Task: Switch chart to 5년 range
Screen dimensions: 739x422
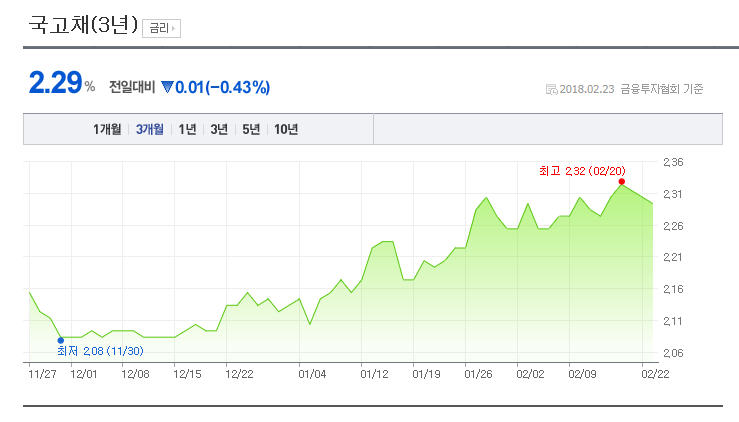Action: [251, 129]
